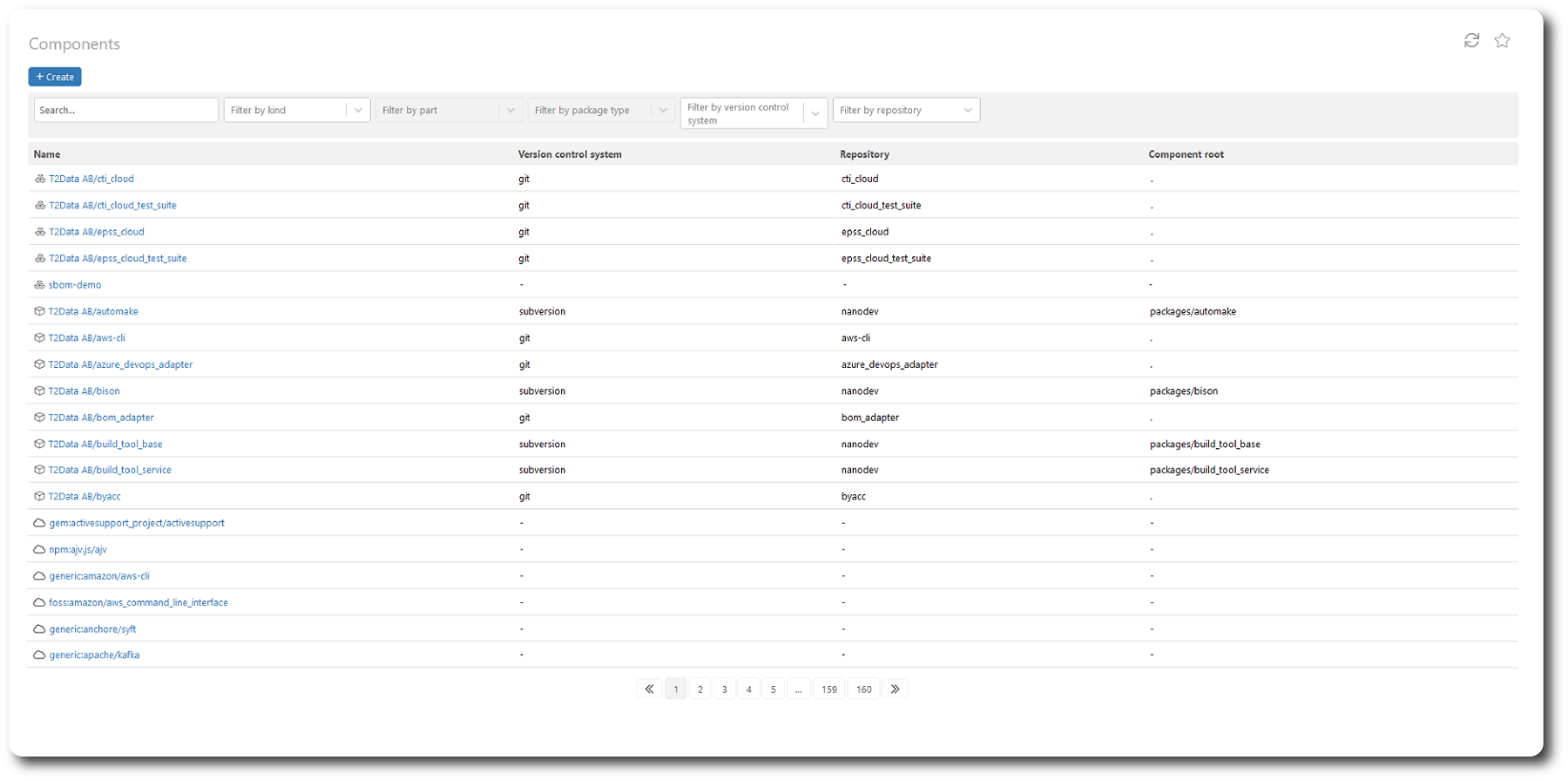Click the product icon beside T2Data AB/cti_cloud
1568x781 pixels.
click(40, 179)
